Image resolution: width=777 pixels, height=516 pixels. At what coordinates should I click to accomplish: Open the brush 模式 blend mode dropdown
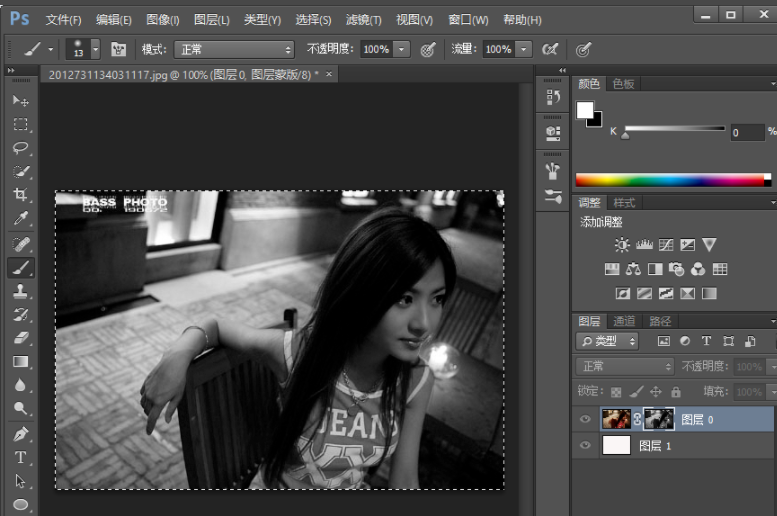[234, 49]
